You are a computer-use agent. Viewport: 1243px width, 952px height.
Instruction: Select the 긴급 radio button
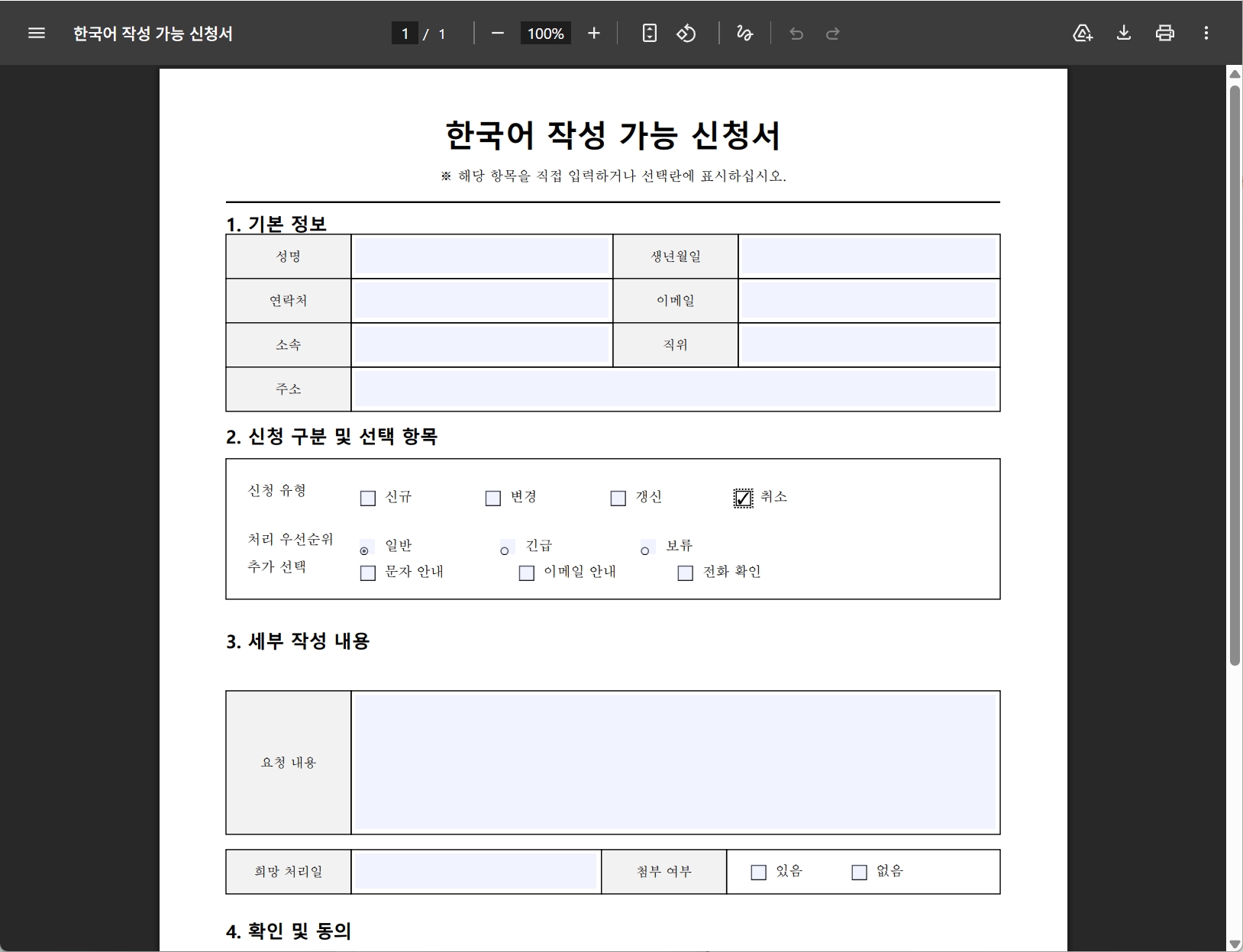[505, 550]
